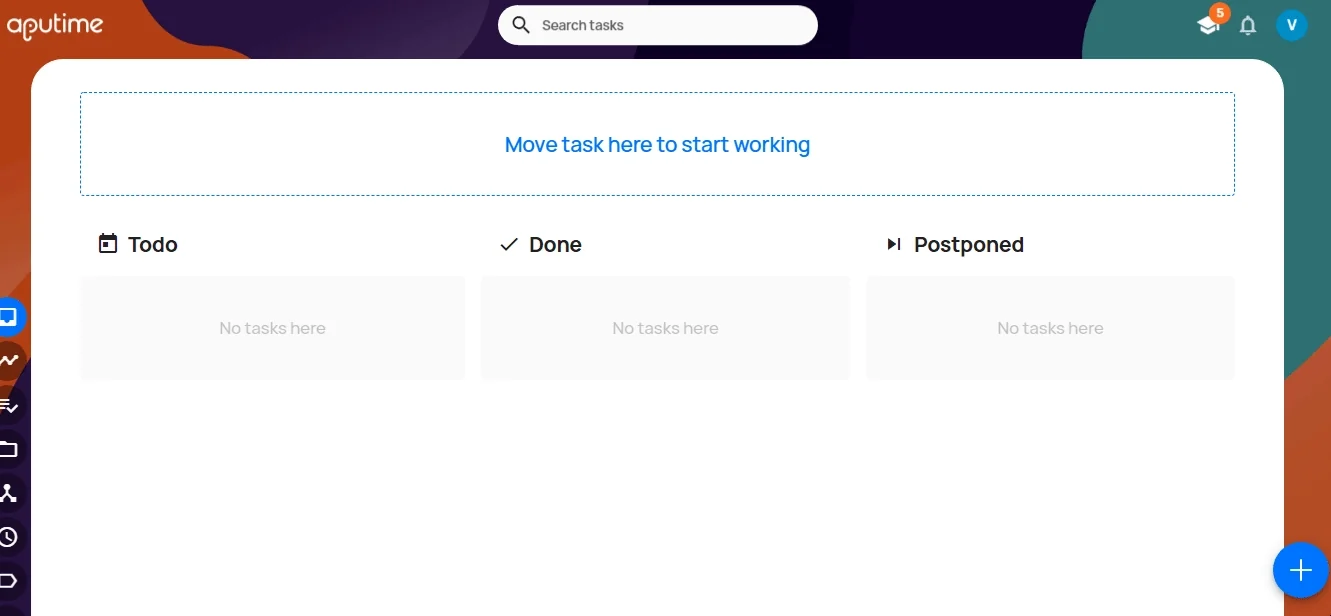Viewport: 1331px width, 616px height.
Task: Open the hierarchy nodes sidebar icon
Action: coord(9,493)
